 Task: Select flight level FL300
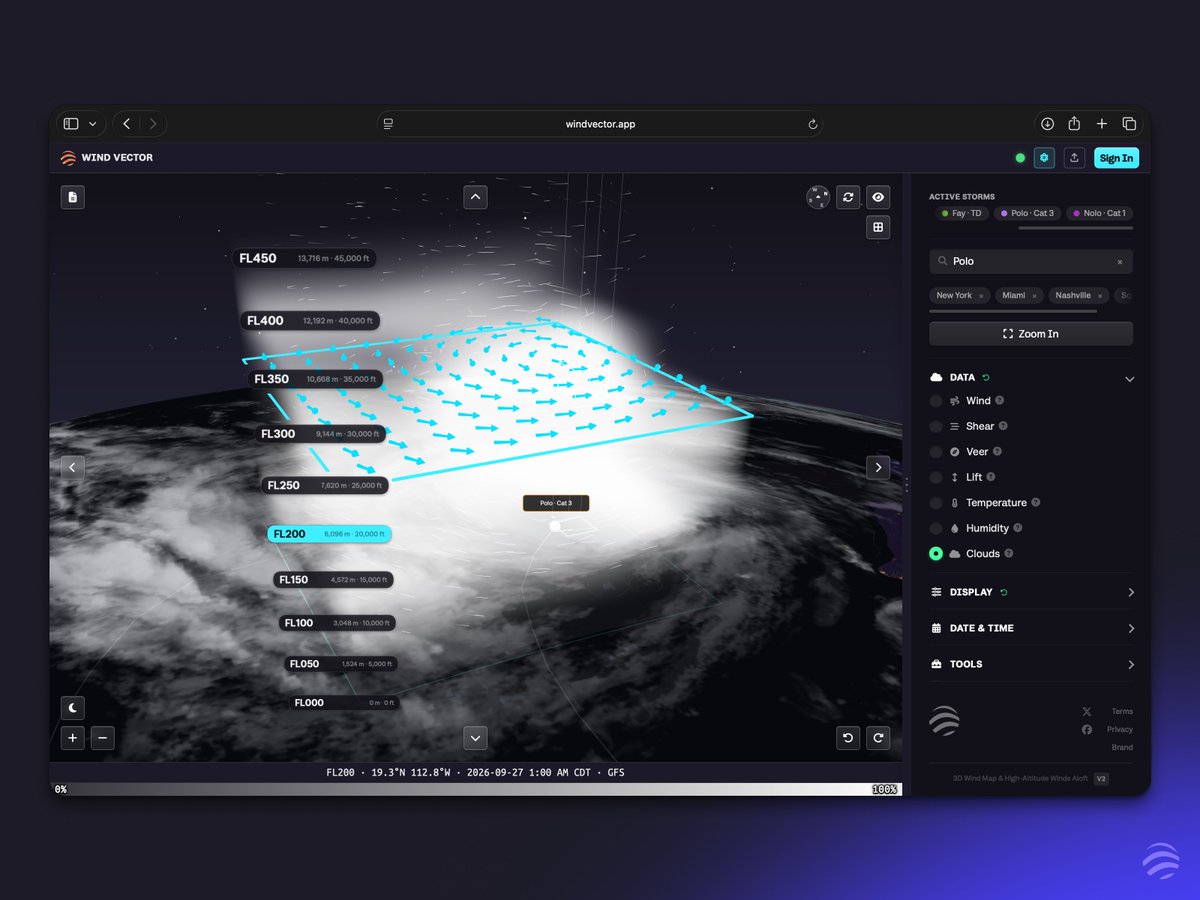tap(320, 434)
